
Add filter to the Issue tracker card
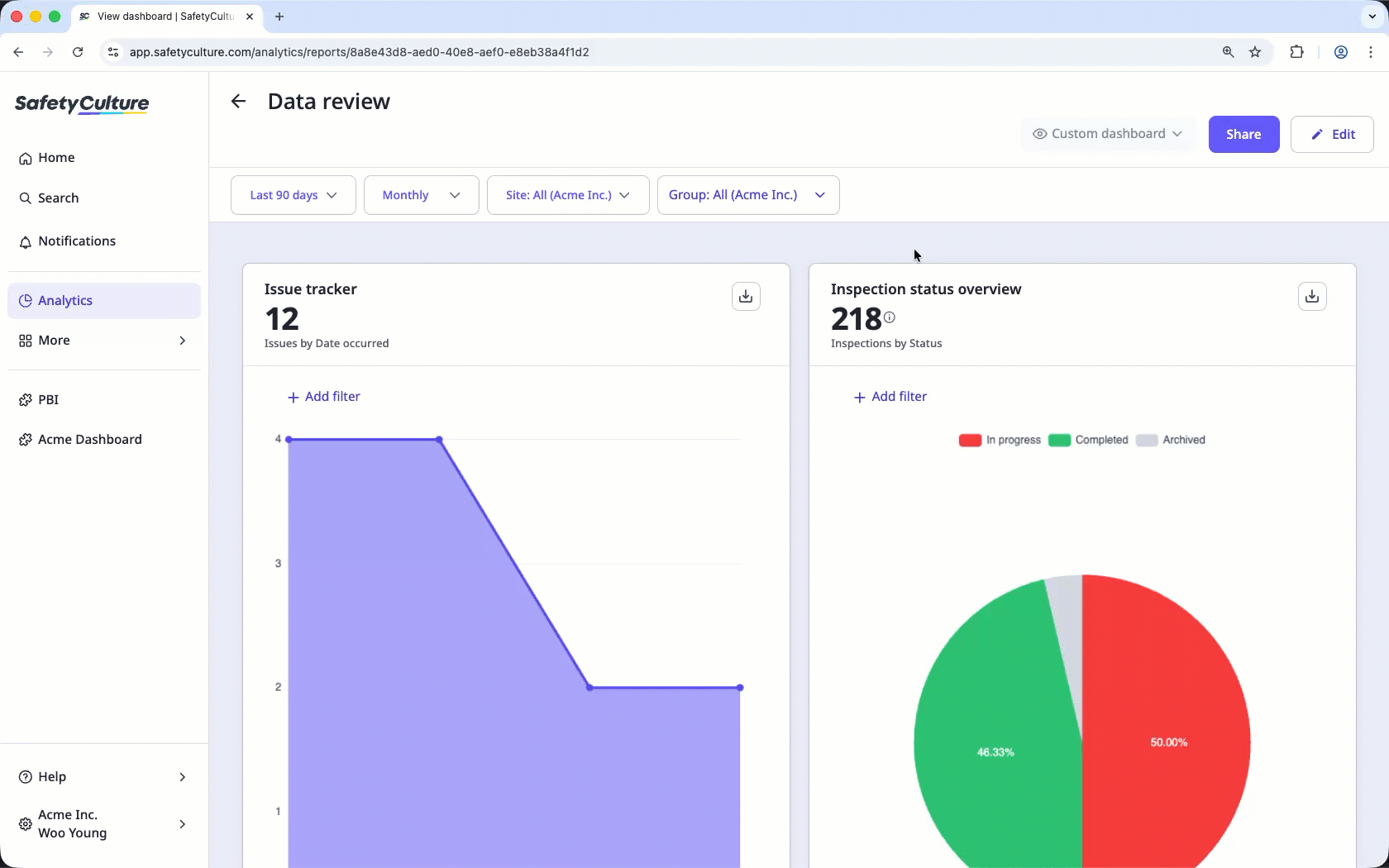pyautogui.click(x=324, y=397)
